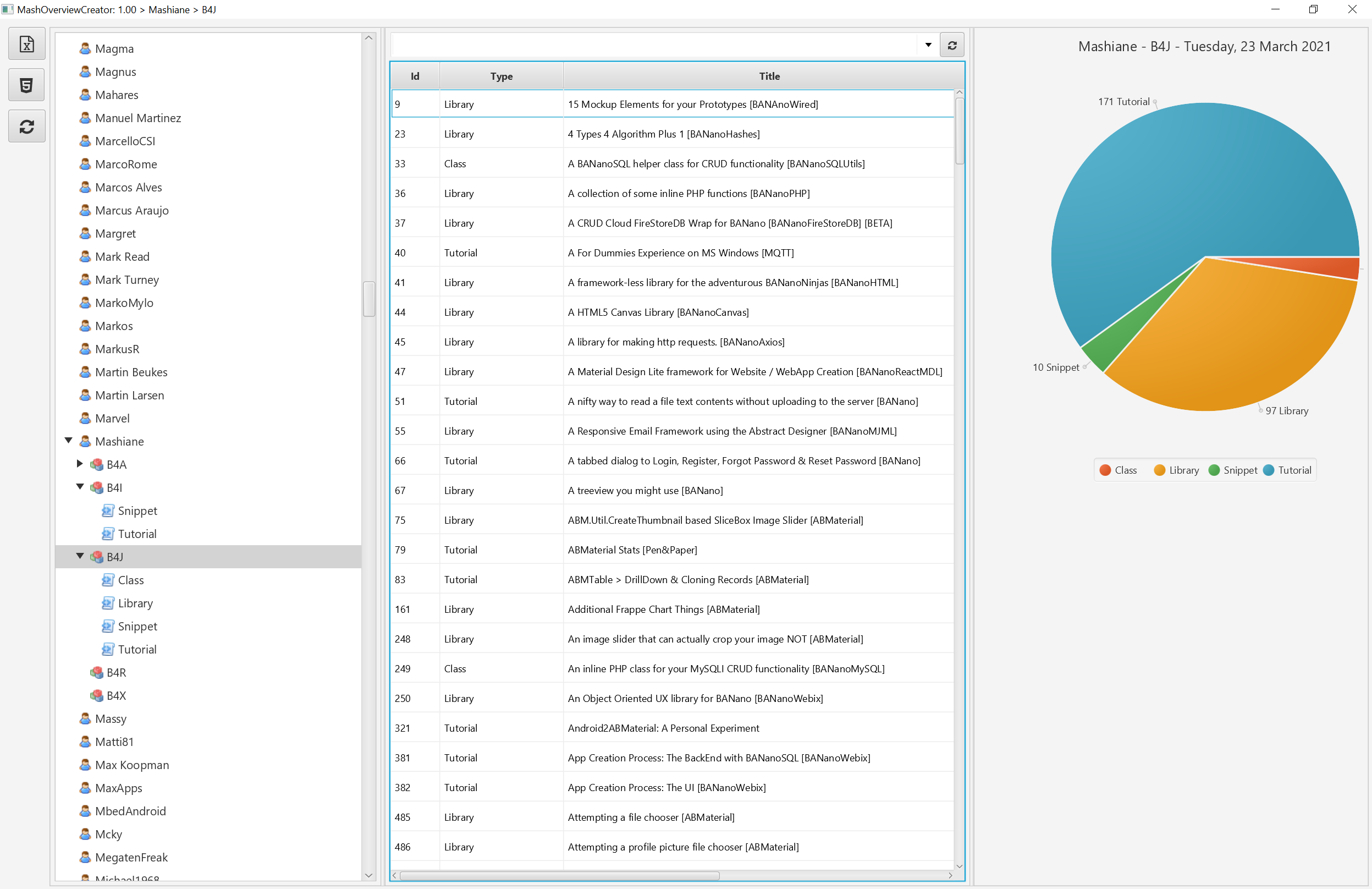
Task: Click the B4R platform icon in tree
Action: click(x=97, y=672)
